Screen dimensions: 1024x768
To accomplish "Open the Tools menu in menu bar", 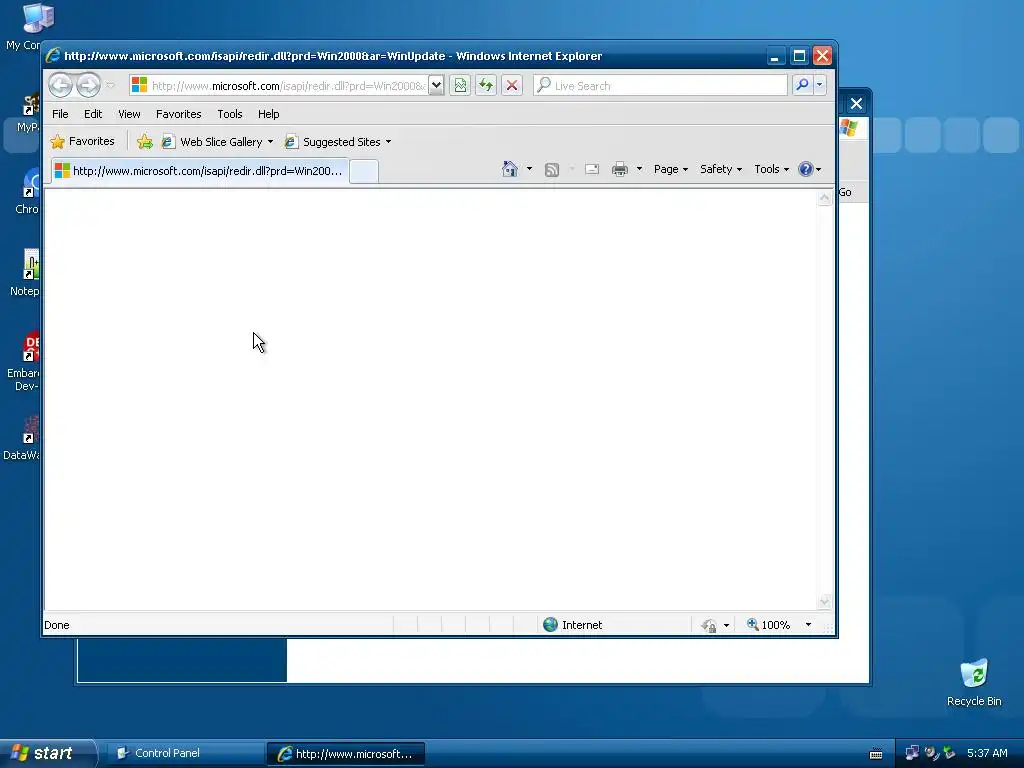I will [230, 114].
